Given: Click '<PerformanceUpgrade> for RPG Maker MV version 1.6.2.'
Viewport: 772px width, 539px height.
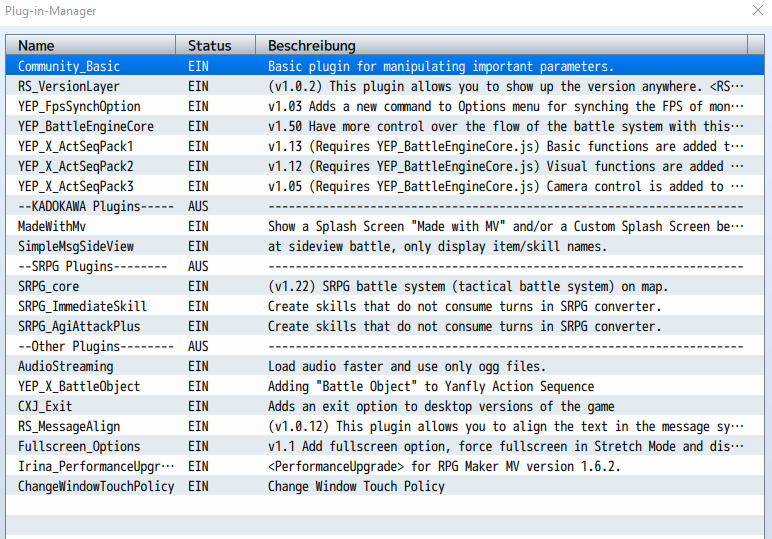Looking at the screenshot, I should (444, 466).
